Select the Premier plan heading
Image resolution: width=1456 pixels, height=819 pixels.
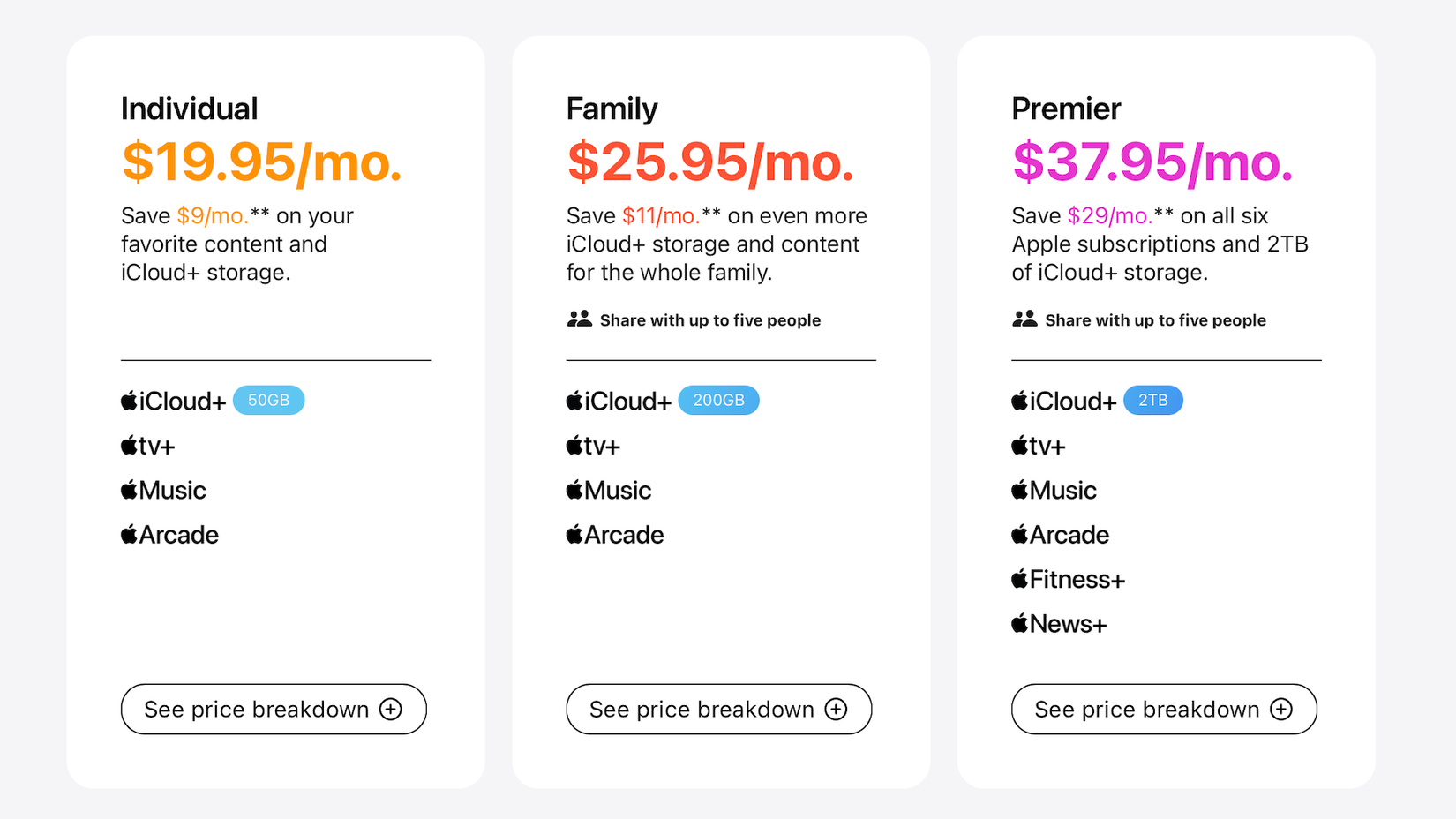tap(1066, 108)
